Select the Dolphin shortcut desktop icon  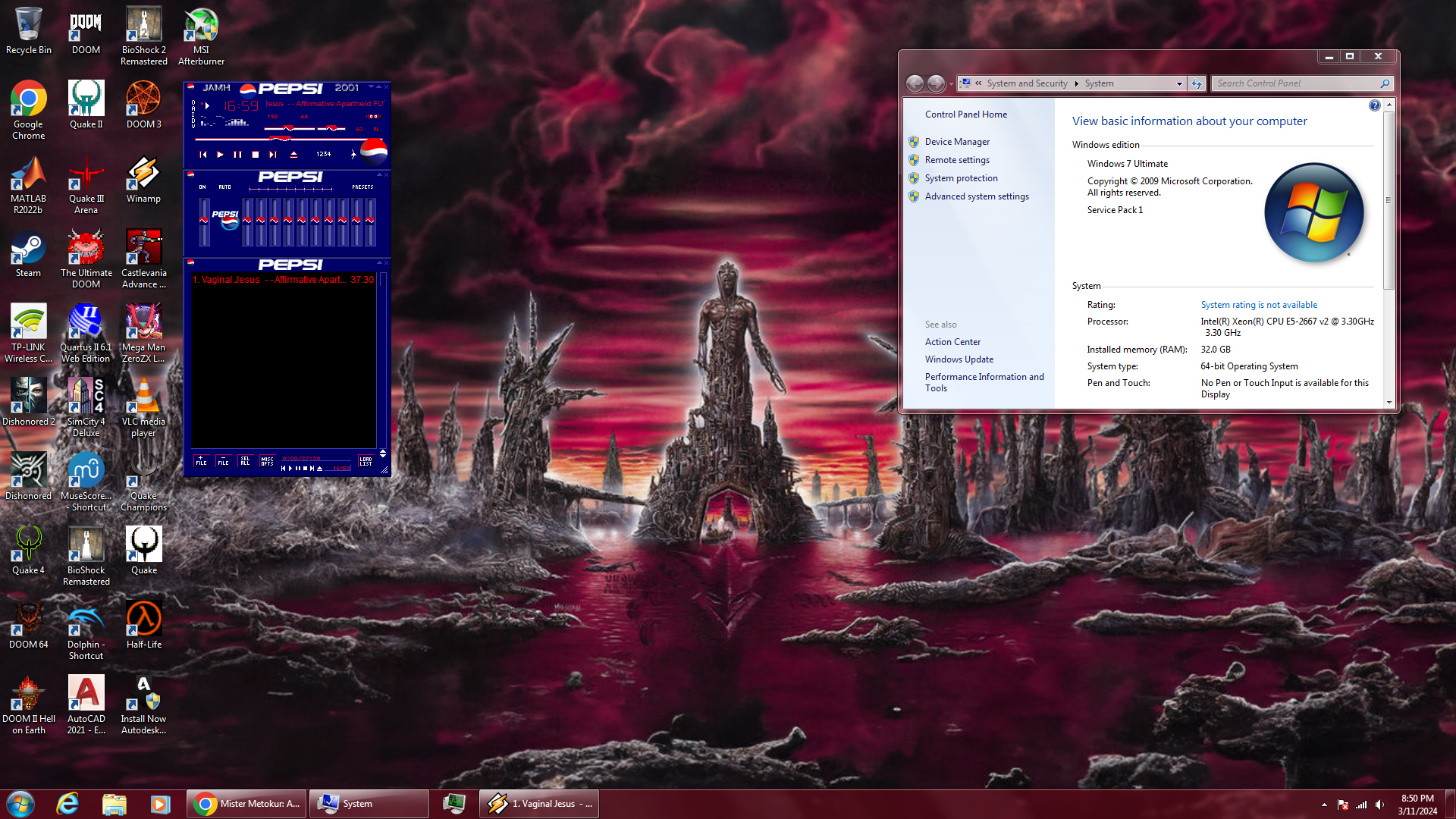click(86, 631)
